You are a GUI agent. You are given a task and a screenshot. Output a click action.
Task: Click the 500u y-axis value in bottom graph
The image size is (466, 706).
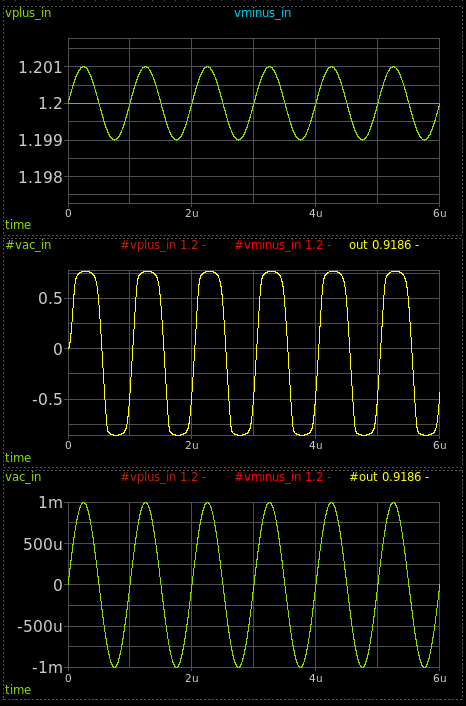point(40,544)
